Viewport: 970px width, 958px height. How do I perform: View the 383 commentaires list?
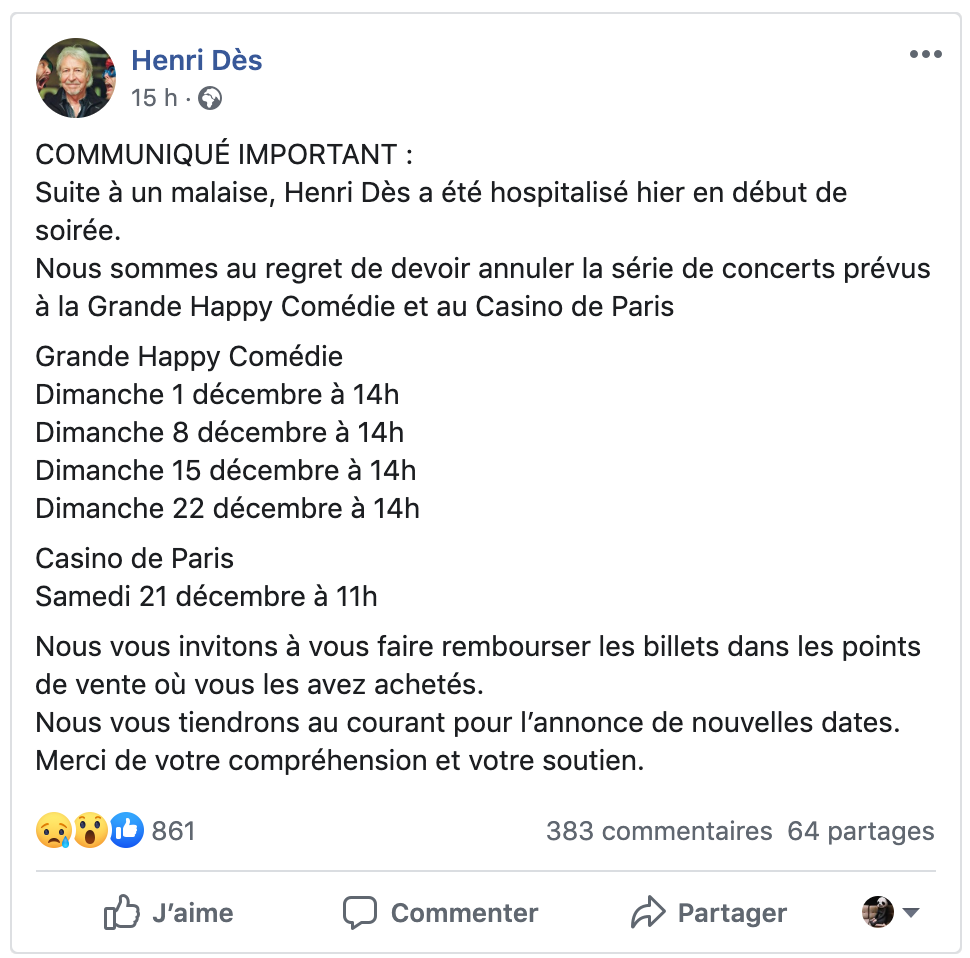(x=659, y=831)
